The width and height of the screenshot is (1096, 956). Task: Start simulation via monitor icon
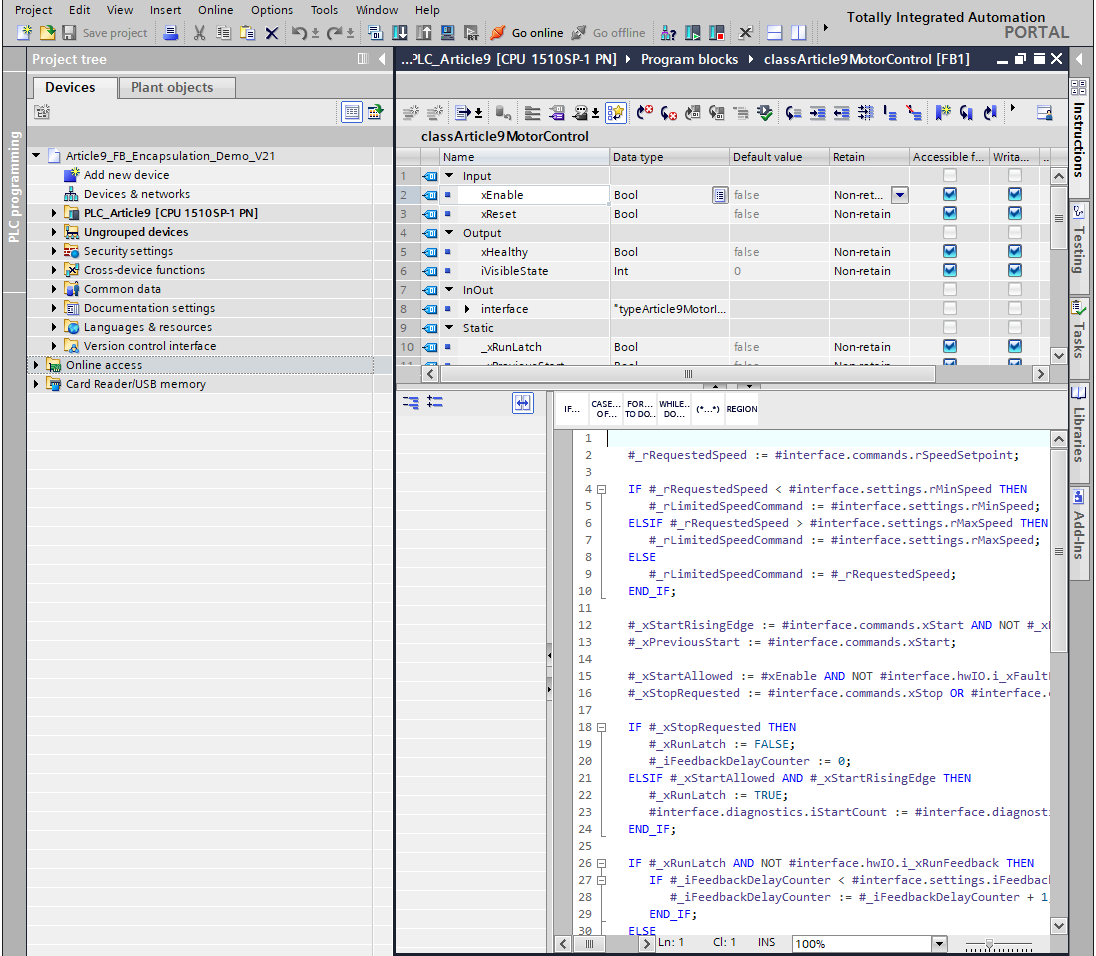tap(448, 32)
